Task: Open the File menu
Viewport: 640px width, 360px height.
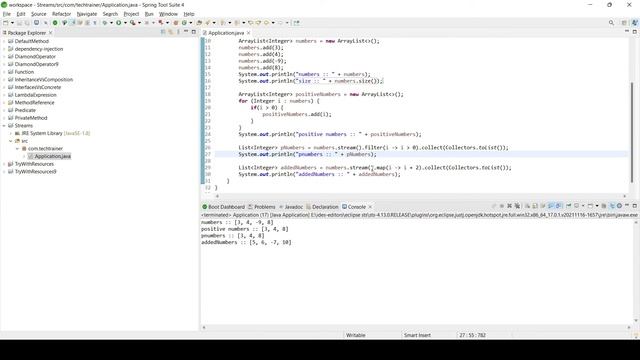Action: click(7, 14)
